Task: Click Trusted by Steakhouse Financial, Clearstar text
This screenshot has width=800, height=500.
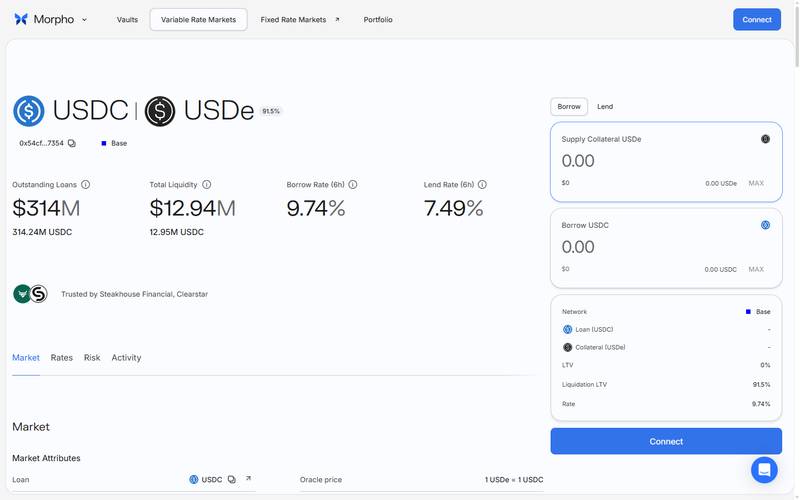Action: coord(134,294)
